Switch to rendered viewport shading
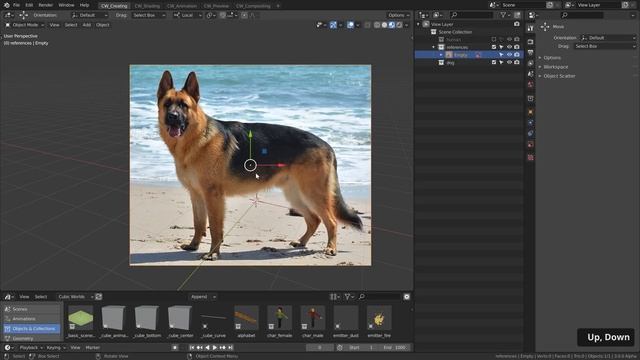Image resolution: width=640 pixels, height=360 pixels. coord(399,25)
